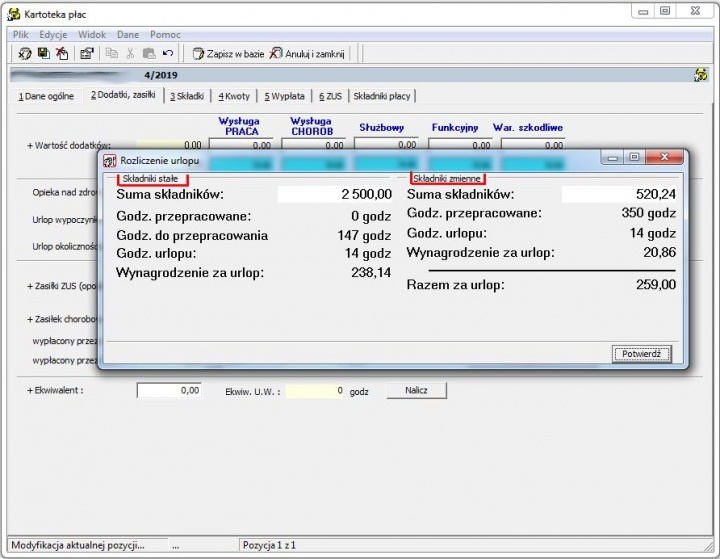
Task: Click the Służbowy value field
Action: pyautogui.click(x=386, y=144)
